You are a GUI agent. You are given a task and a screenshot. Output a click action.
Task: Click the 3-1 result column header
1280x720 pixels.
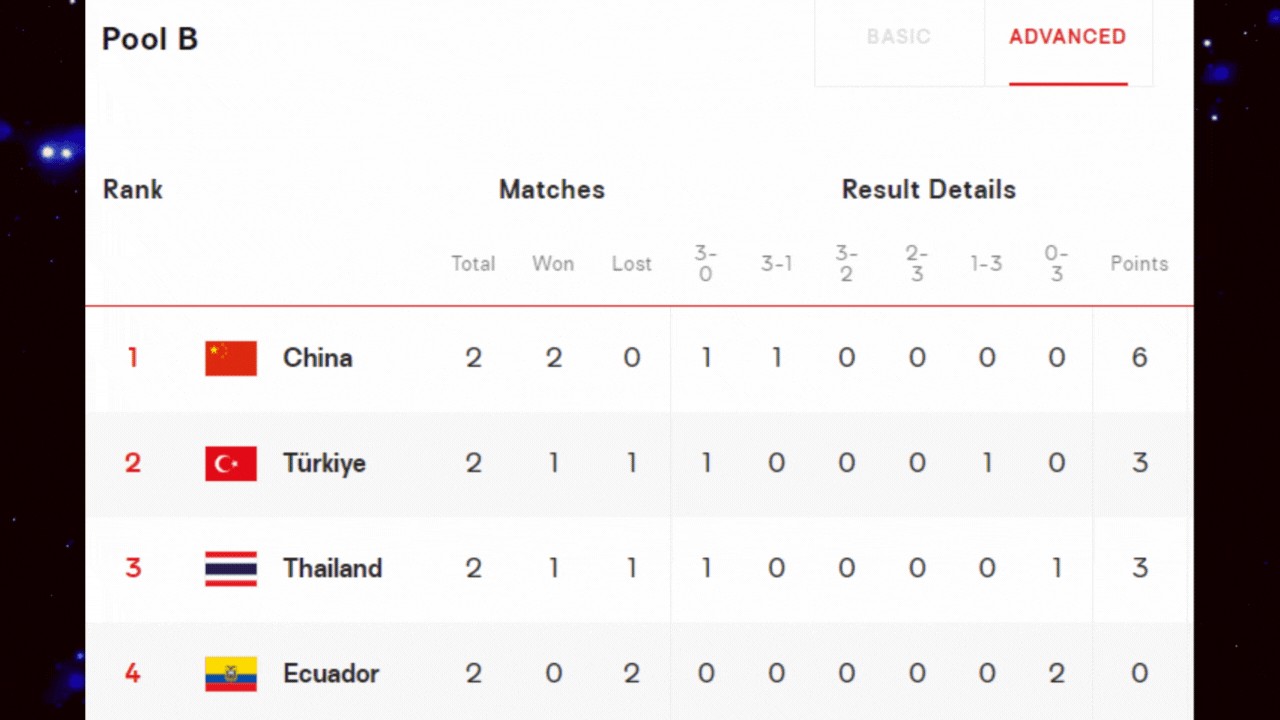tap(777, 264)
